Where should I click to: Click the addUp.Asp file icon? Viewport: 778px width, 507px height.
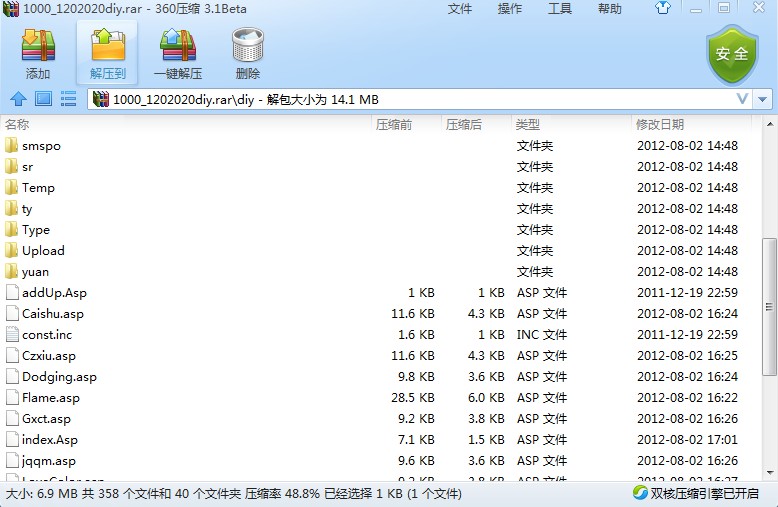click(x=12, y=293)
